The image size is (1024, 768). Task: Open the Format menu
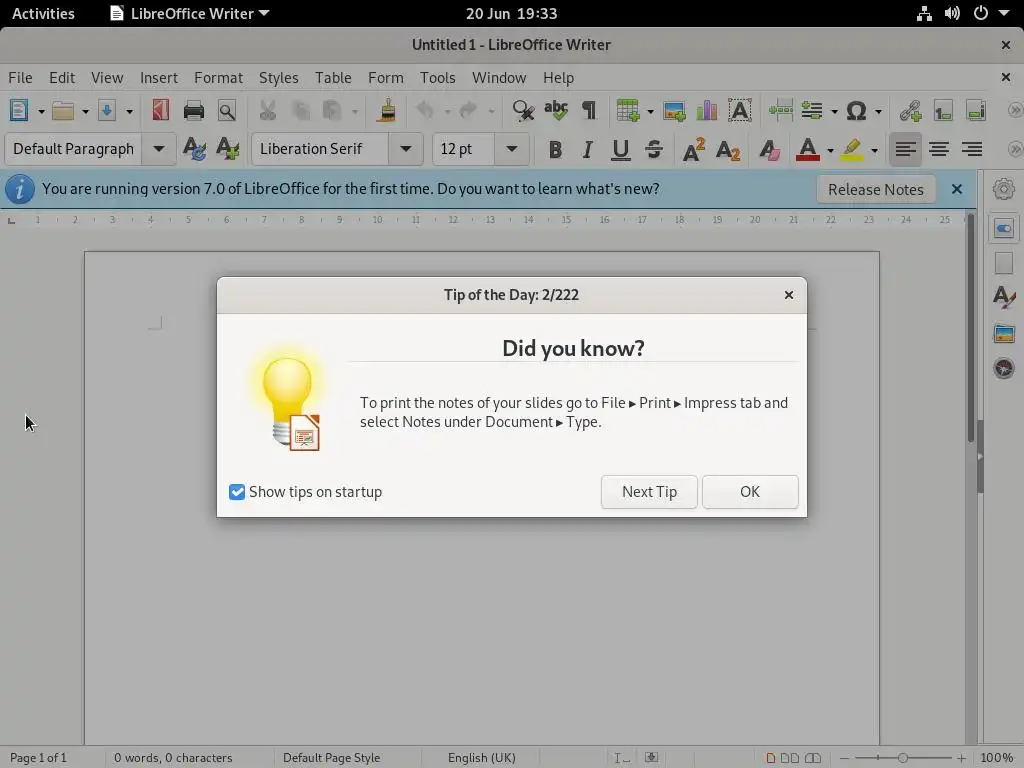(x=218, y=78)
